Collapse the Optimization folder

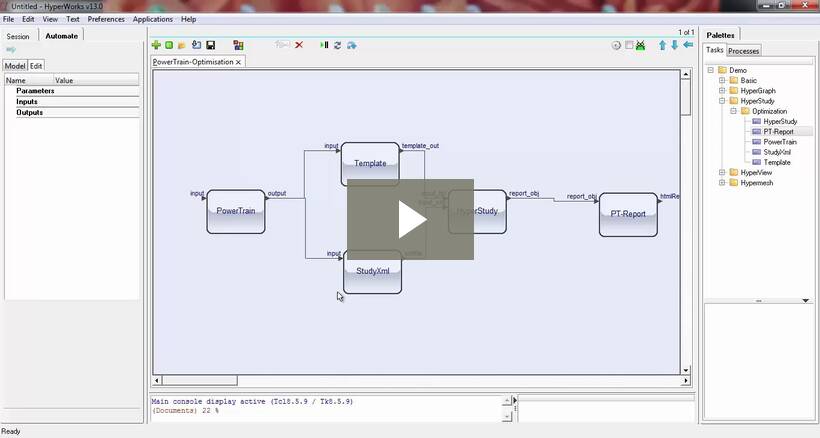[734, 111]
